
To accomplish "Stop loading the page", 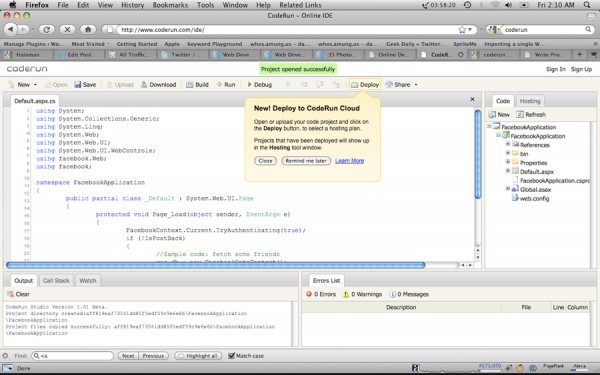I will [x=67, y=29].
